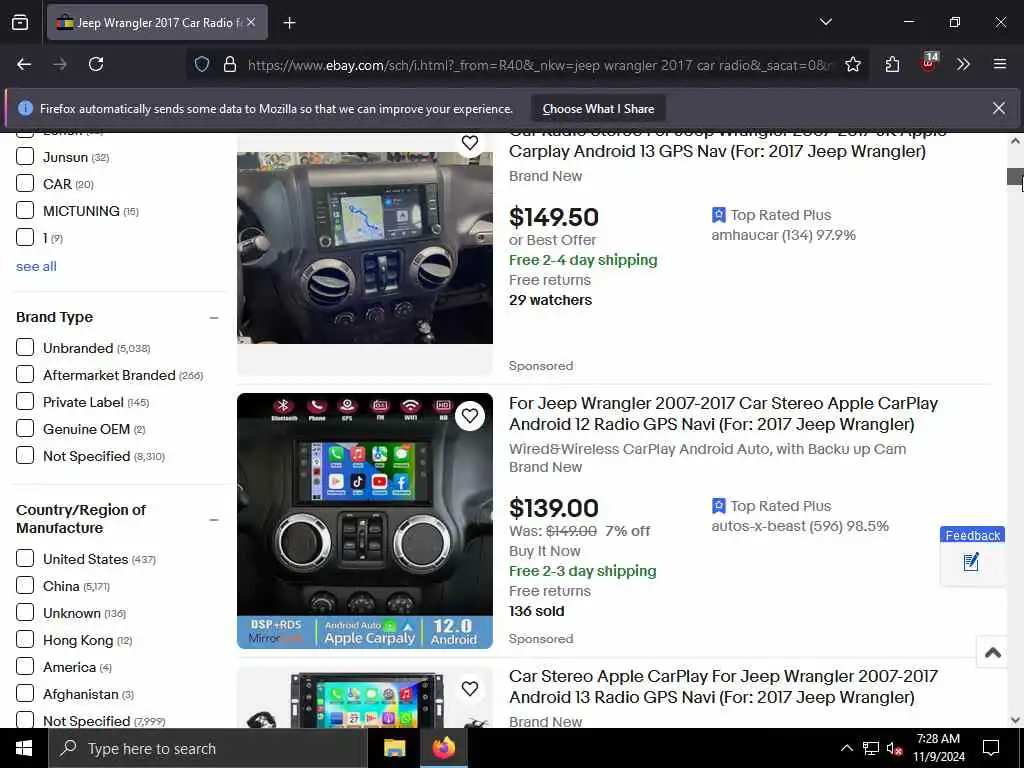Check the Junsun brand filter
This screenshot has width=1024, height=768.
pyautogui.click(x=25, y=157)
